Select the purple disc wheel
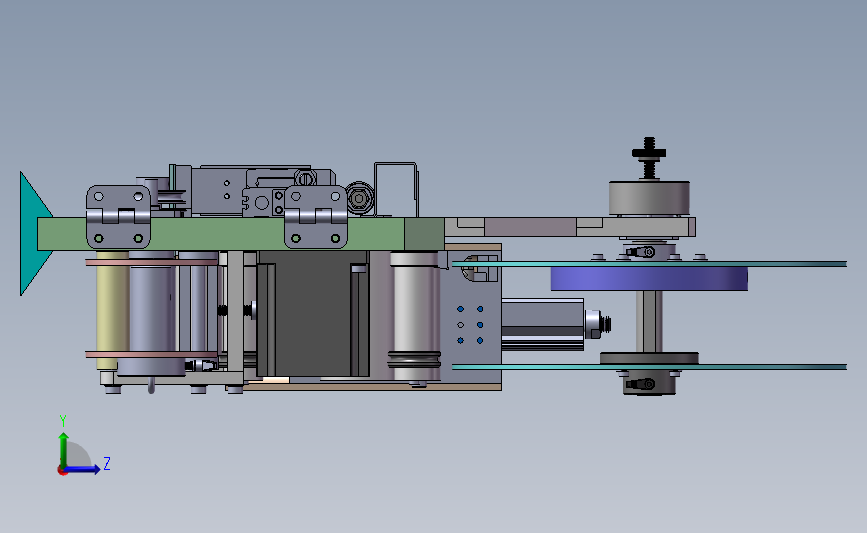This screenshot has height=533, width=867. coord(649,279)
